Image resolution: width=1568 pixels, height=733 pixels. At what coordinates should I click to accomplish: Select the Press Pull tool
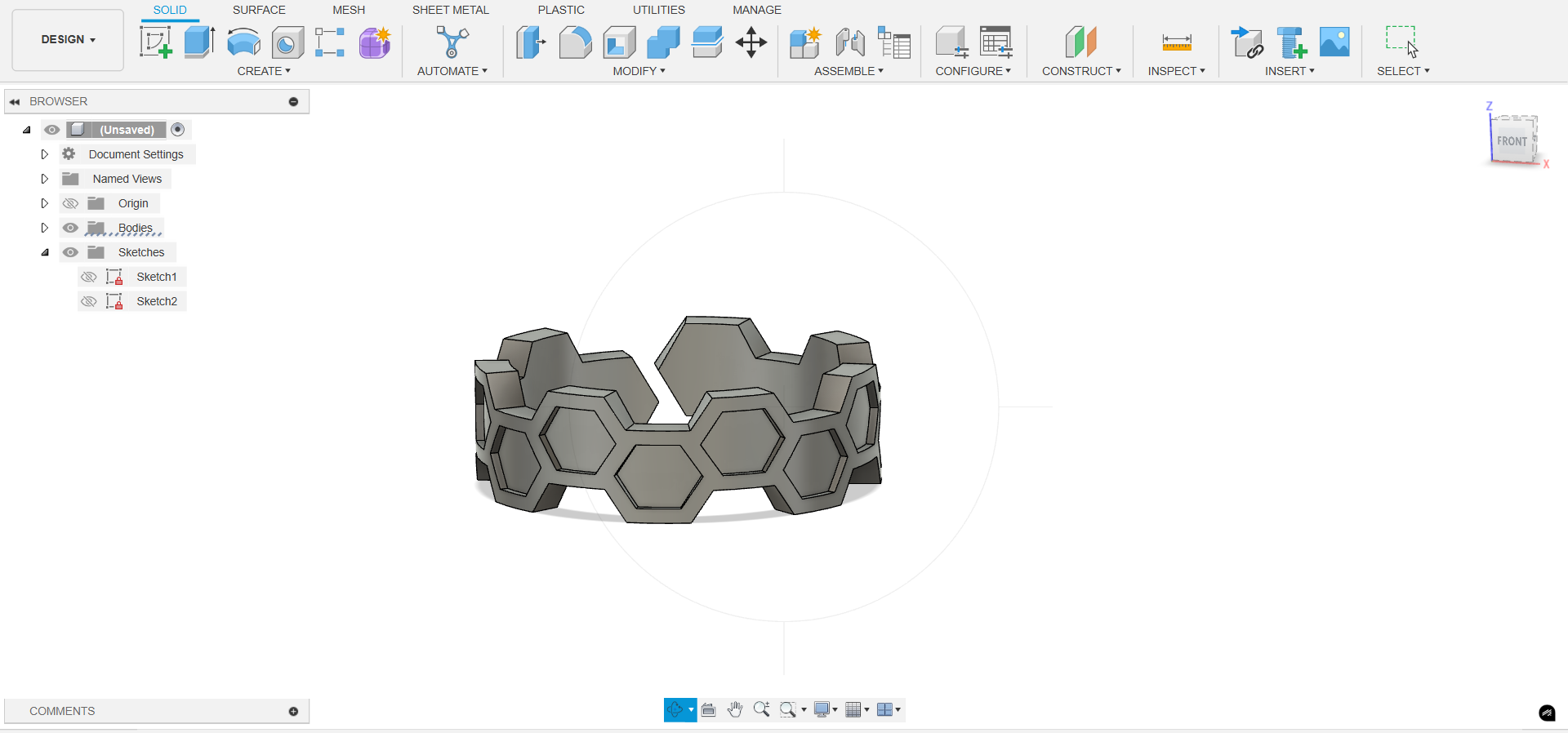[x=531, y=42]
